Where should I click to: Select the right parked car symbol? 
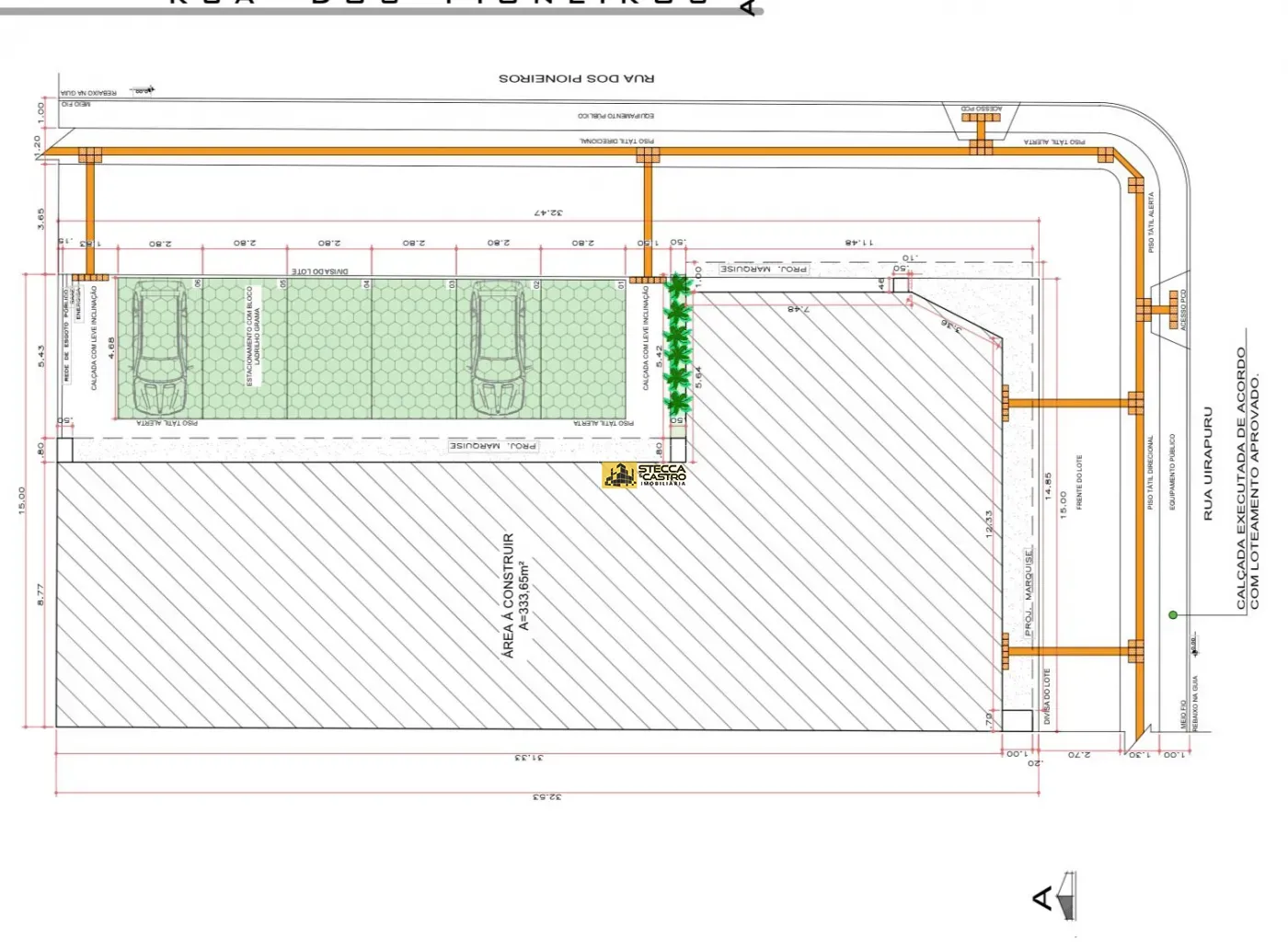(499, 349)
